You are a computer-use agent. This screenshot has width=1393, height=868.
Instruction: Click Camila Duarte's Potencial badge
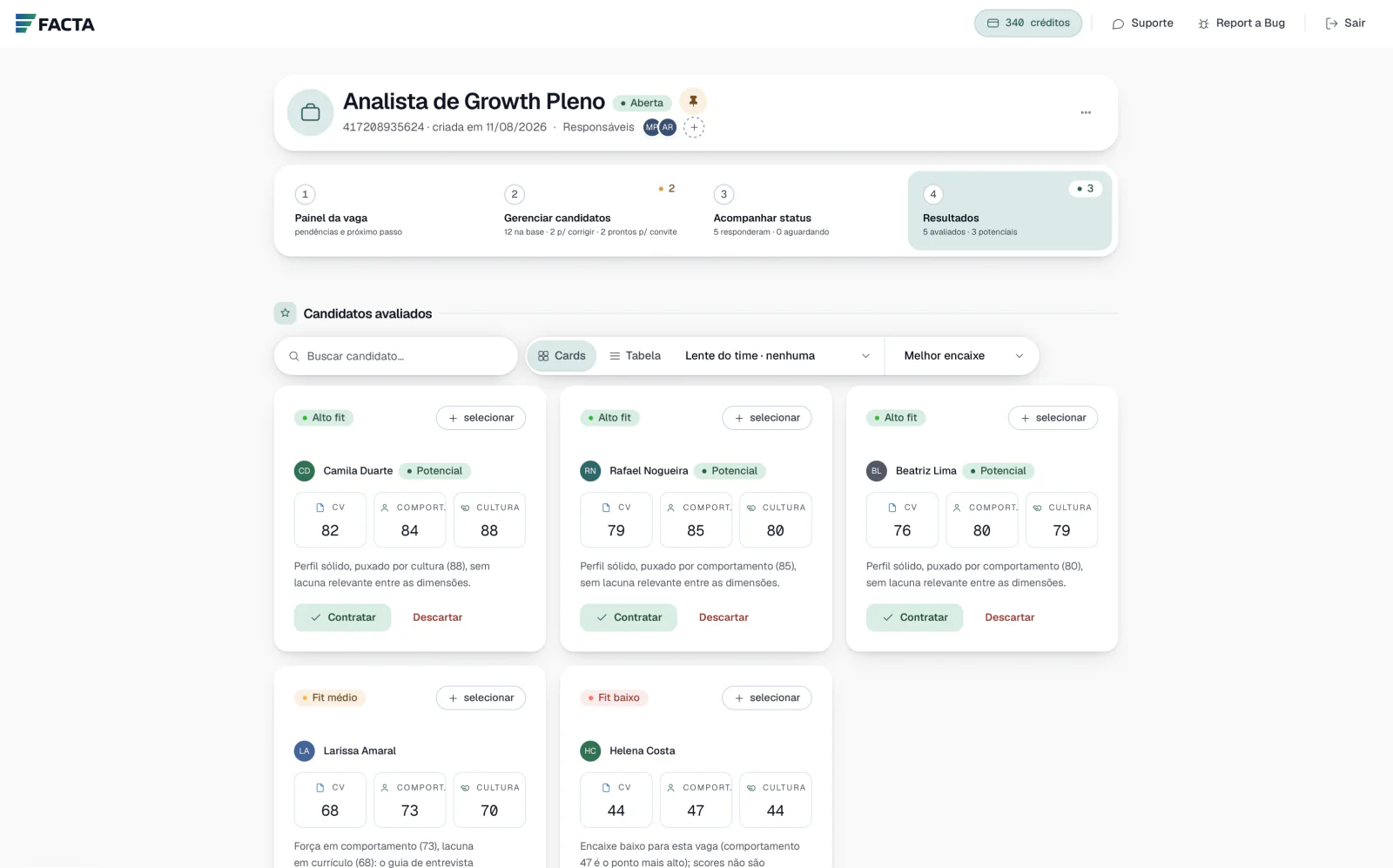click(x=434, y=471)
